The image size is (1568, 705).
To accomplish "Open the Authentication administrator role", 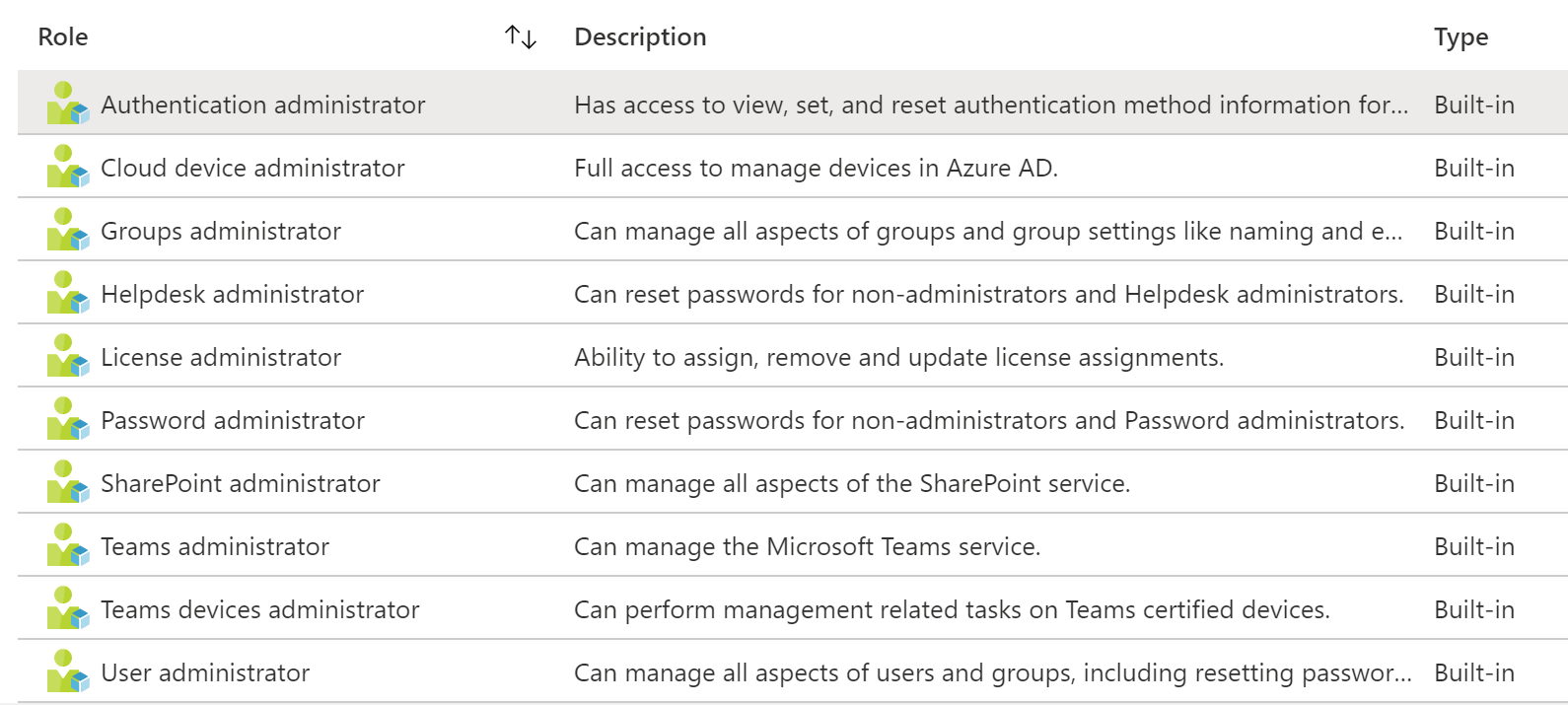I will 263,105.
